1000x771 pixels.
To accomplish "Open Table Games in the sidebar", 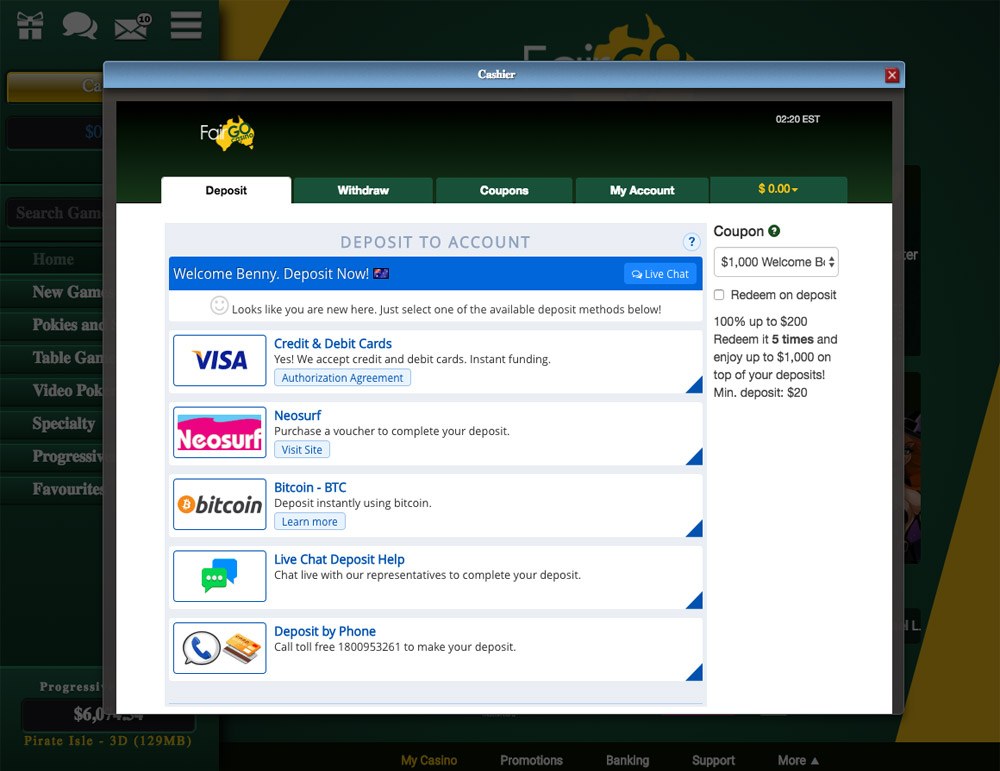I will click(54, 358).
